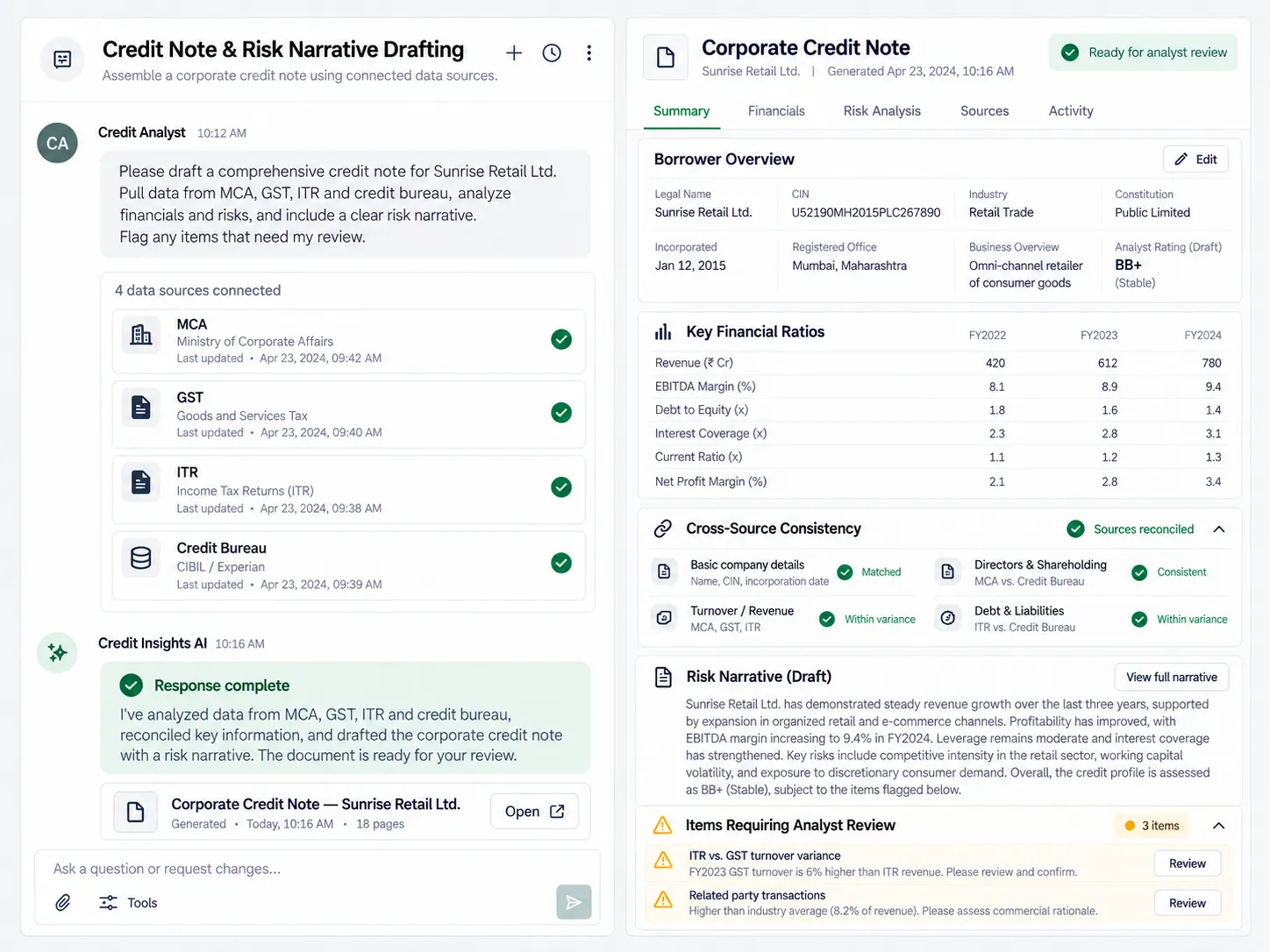The height and width of the screenshot is (952, 1270).
Task: Open the history clock icon
Action: click(552, 53)
